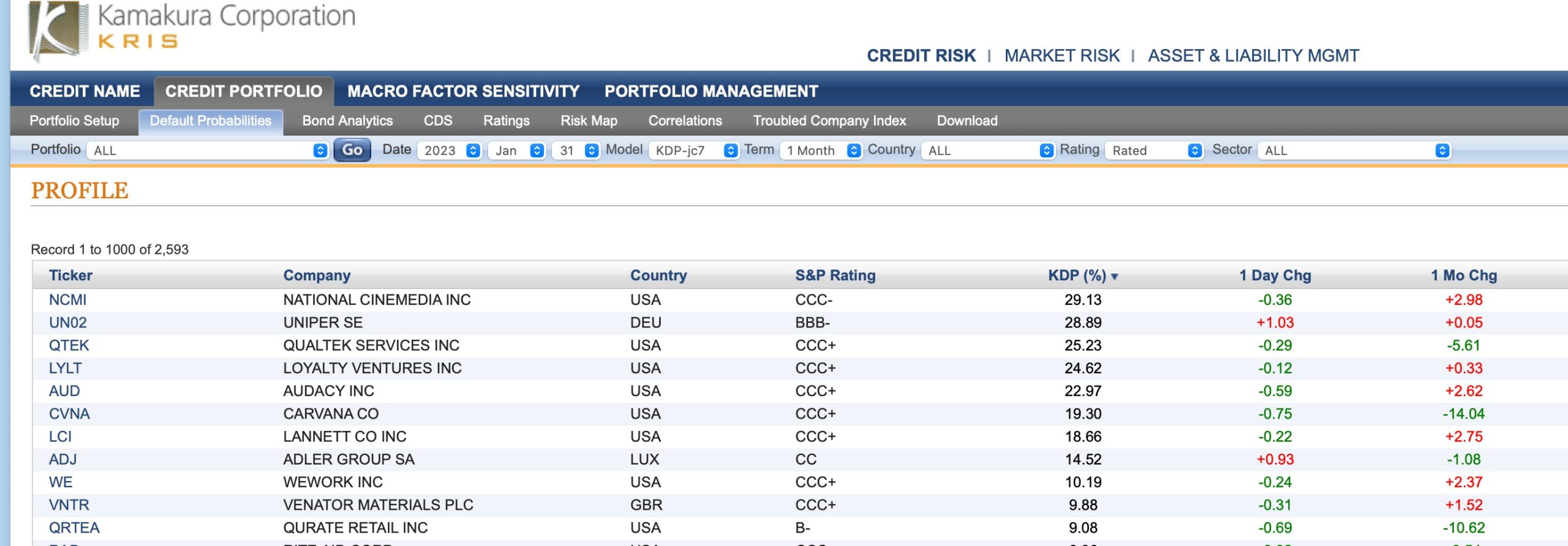
Task: Sort by S&P Rating column header
Action: tap(835, 275)
